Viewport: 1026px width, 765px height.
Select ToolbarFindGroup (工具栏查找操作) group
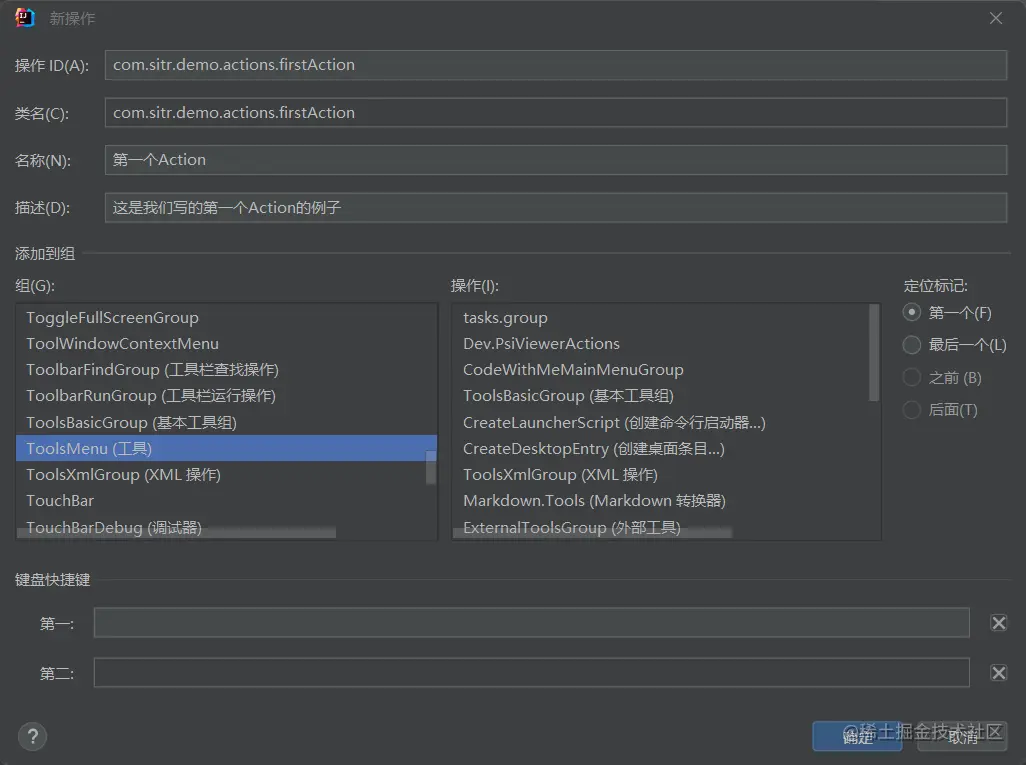226,370
